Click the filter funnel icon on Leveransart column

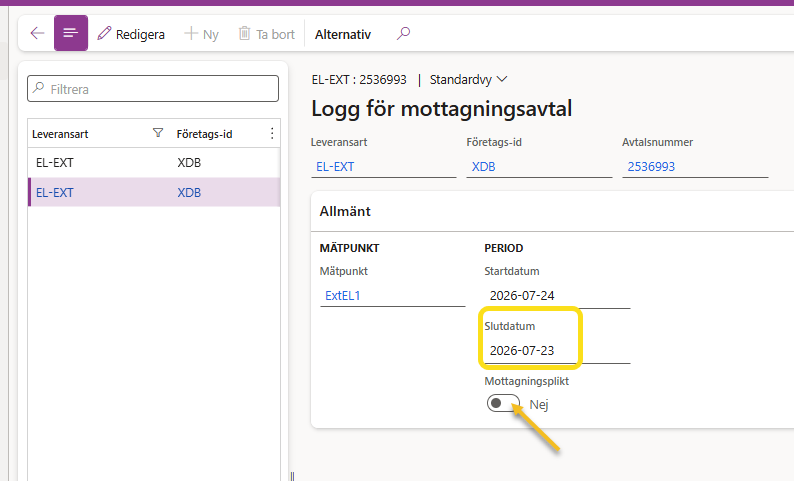click(x=158, y=133)
